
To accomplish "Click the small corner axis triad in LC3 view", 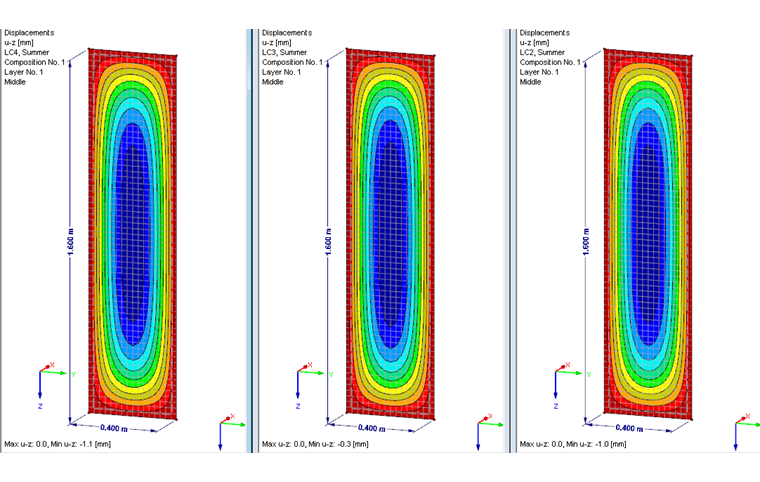I will tap(489, 432).
